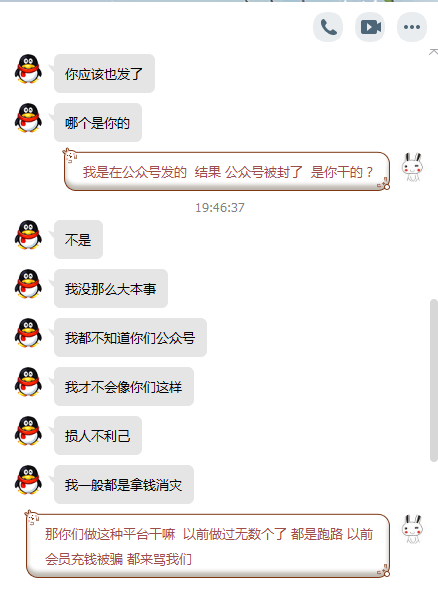Collapse panel using top-right up arrow
The height and width of the screenshot is (589, 438).
pos(433,52)
